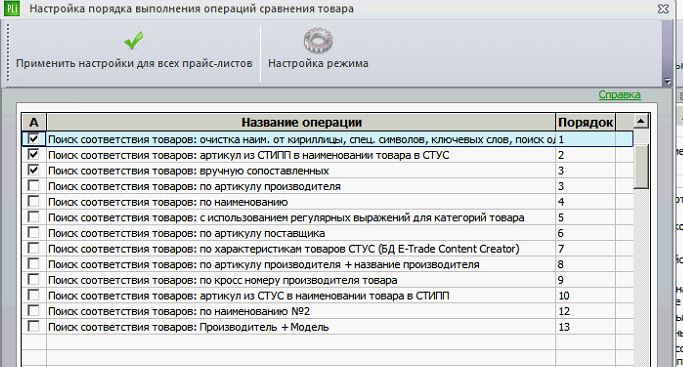The width and height of the screenshot is (683, 367).
Task: Check the 'по артикулу поставщика' checkbox
Action: pyautogui.click(x=33, y=232)
